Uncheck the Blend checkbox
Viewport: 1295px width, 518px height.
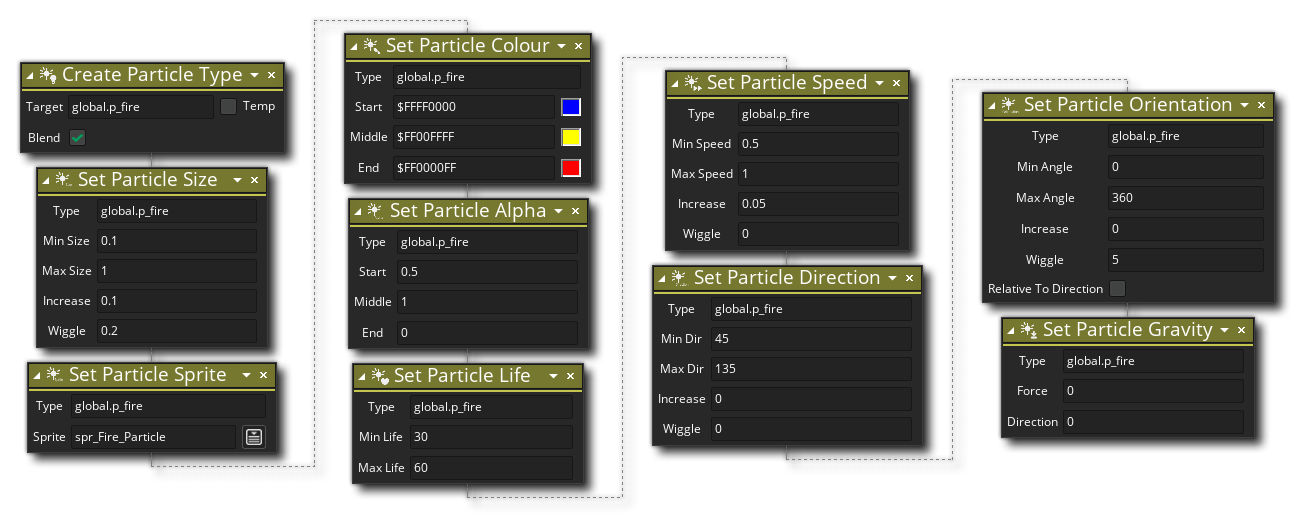[x=77, y=138]
